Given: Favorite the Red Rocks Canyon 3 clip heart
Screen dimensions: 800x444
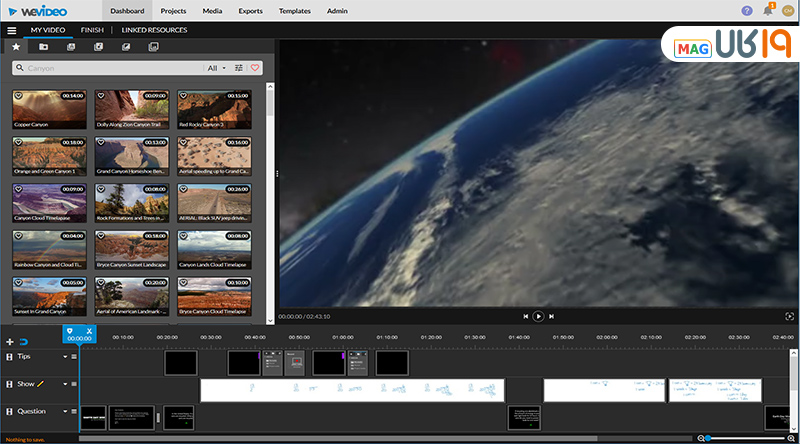Looking at the screenshot, I should pos(183,96).
